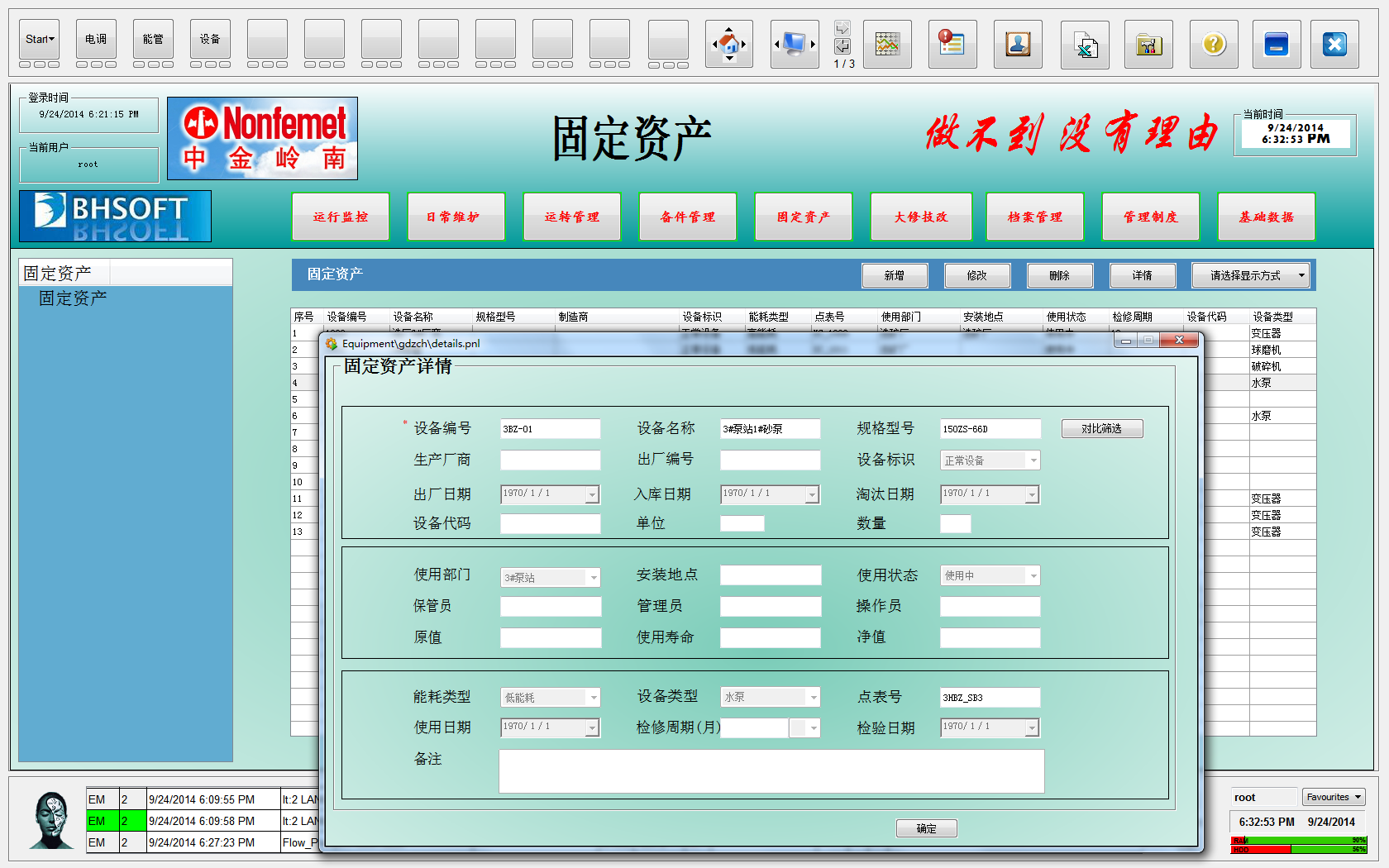Viewport: 1389px width, 868px height.
Task: Switch to 备件管理 module
Action: (688, 217)
